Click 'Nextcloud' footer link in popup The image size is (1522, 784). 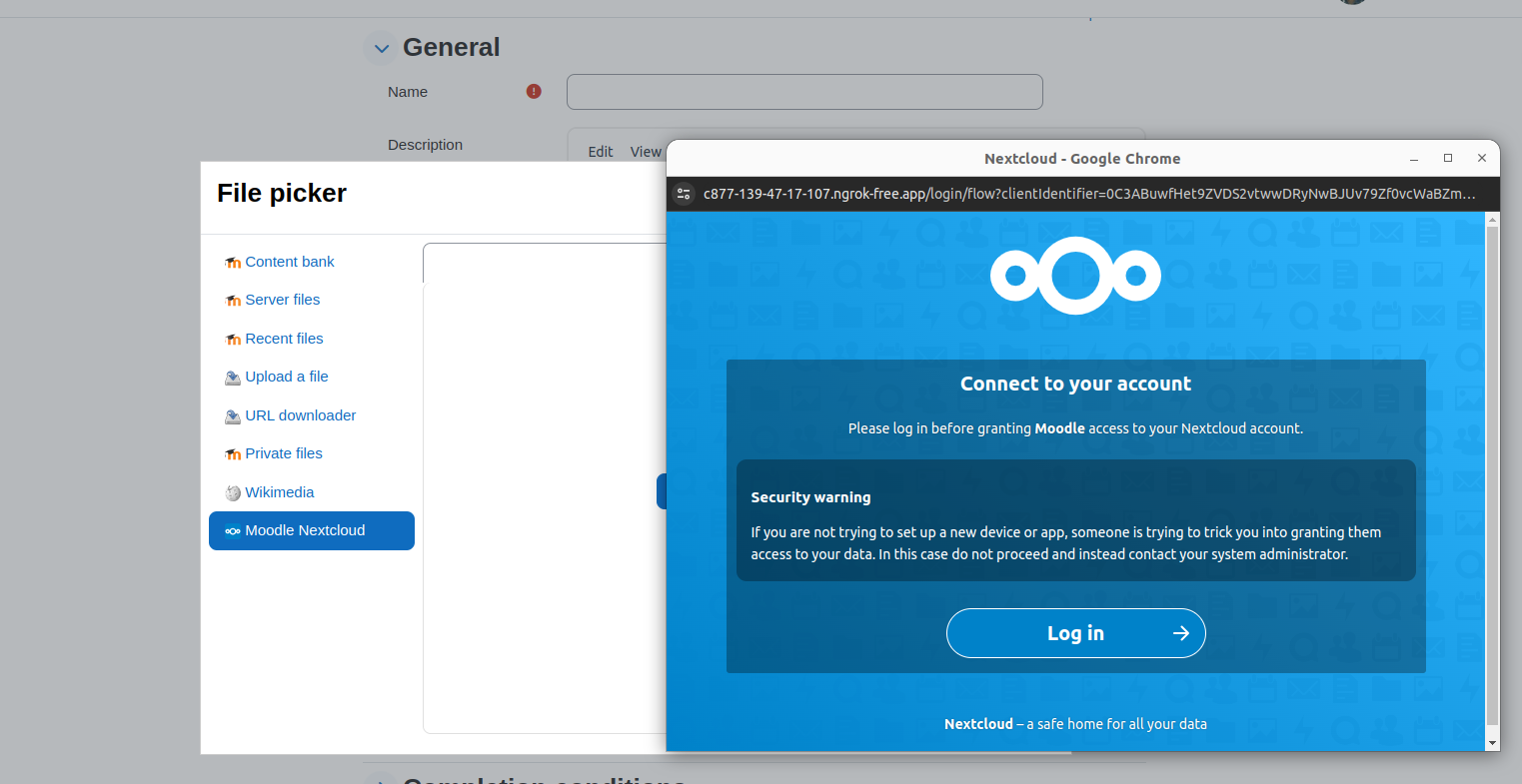978,724
